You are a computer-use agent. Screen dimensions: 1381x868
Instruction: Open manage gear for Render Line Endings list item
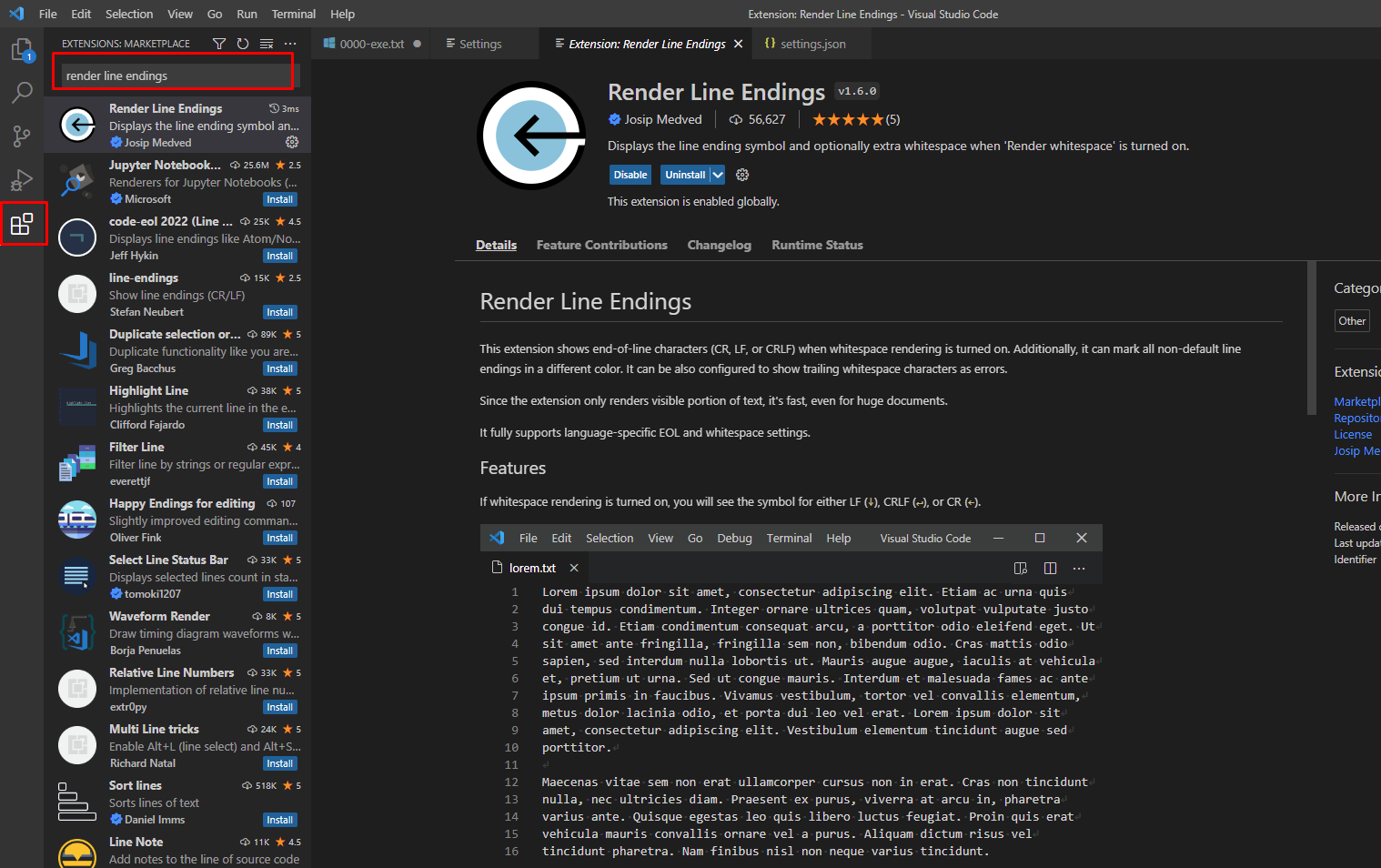(x=292, y=142)
